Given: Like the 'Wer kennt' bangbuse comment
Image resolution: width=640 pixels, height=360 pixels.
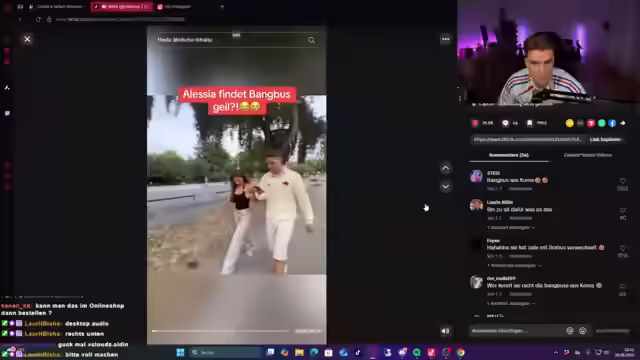Looking at the screenshot, I should [x=622, y=286].
